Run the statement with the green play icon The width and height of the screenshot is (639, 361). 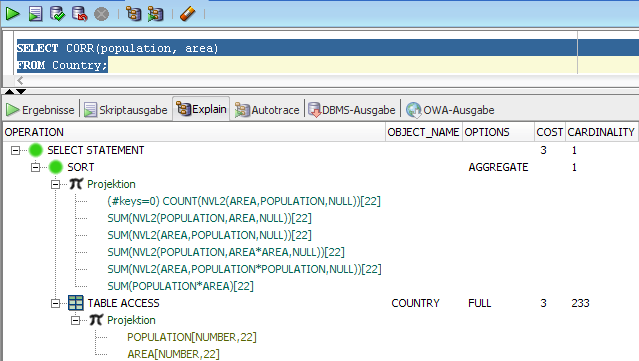point(13,14)
